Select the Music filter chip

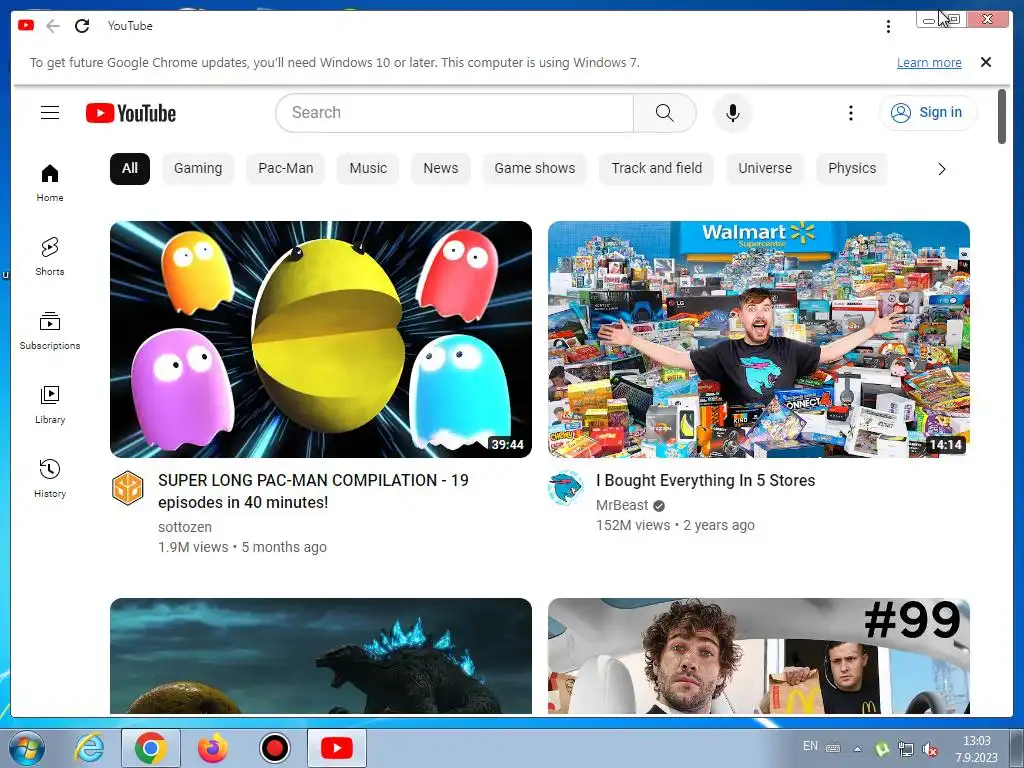pyautogui.click(x=368, y=168)
